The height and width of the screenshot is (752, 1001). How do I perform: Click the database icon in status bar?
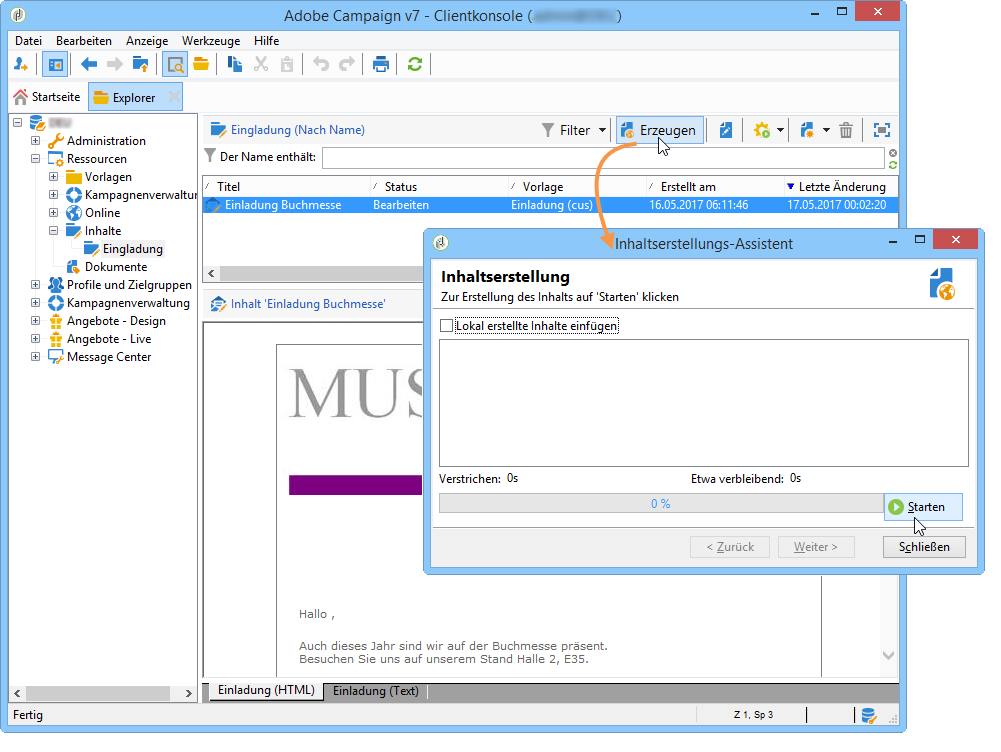tap(869, 716)
